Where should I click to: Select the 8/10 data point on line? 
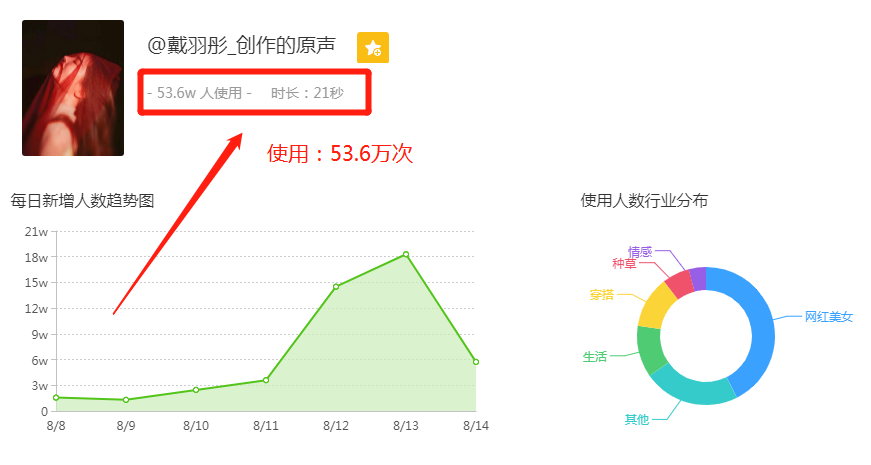tap(196, 390)
